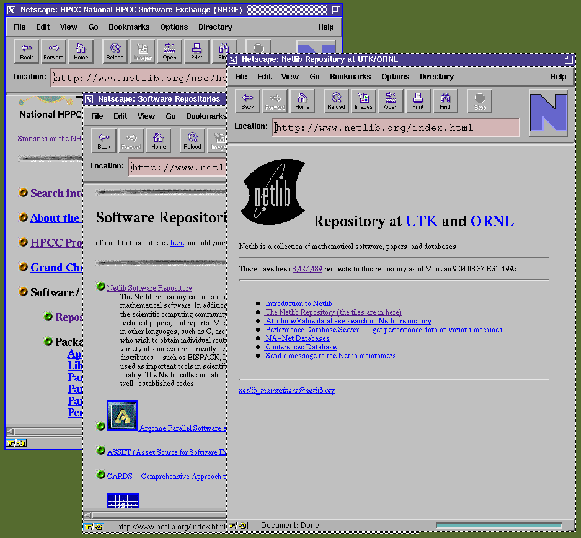Open View menu in Netlib Repository window
Viewport: 581px width, 538px height.
coord(290,76)
